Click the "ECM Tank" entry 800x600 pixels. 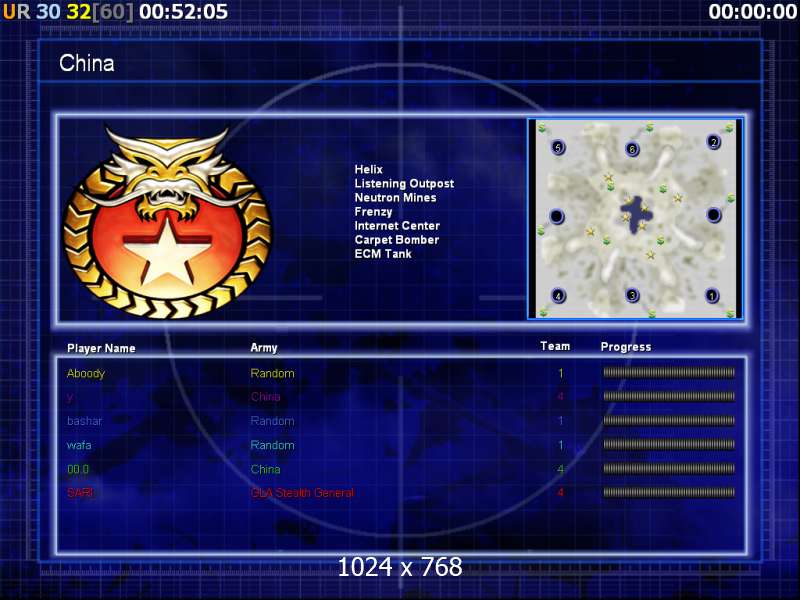pyautogui.click(x=383, y=254)
